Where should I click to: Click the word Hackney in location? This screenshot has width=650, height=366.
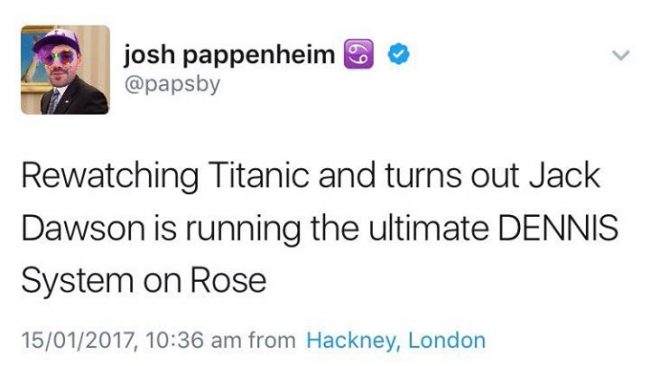point(354,341)
